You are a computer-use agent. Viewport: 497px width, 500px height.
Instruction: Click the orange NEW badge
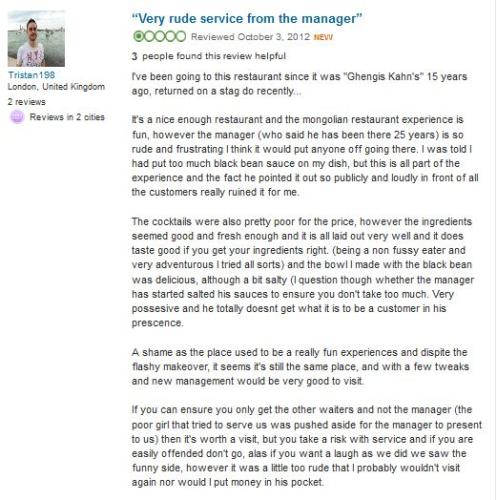click(x=323, y=37)
